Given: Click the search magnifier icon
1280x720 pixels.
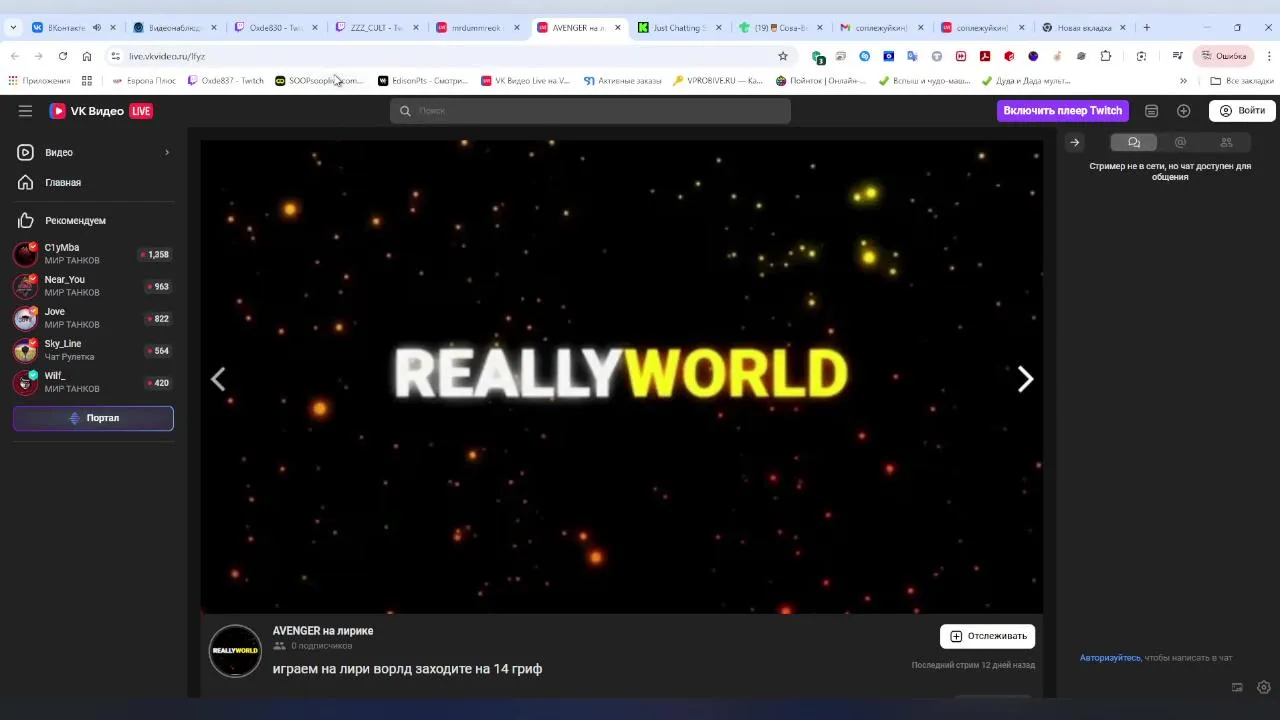Looking at the screenshot, I should pyautogui.click(x=405, y=111).
